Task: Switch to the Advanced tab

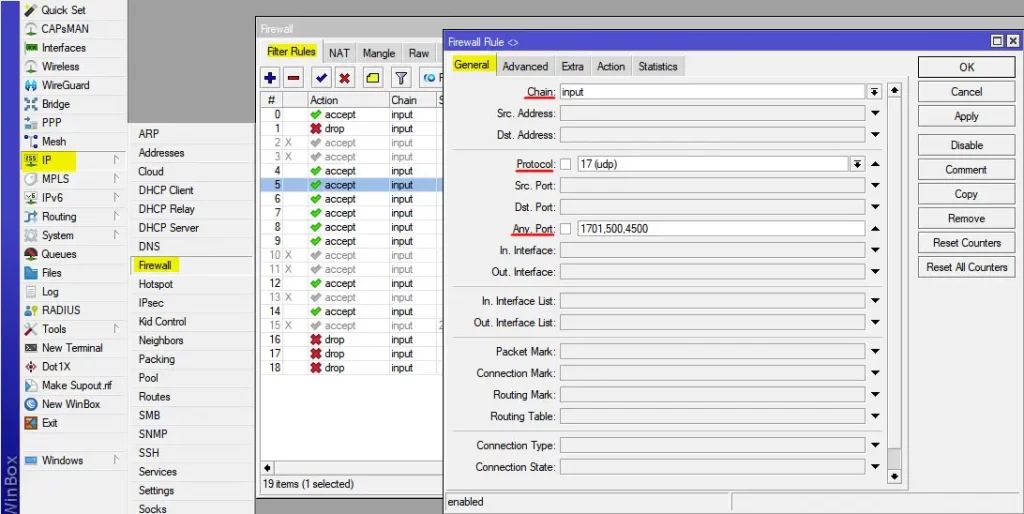Action: coord(525,66)
